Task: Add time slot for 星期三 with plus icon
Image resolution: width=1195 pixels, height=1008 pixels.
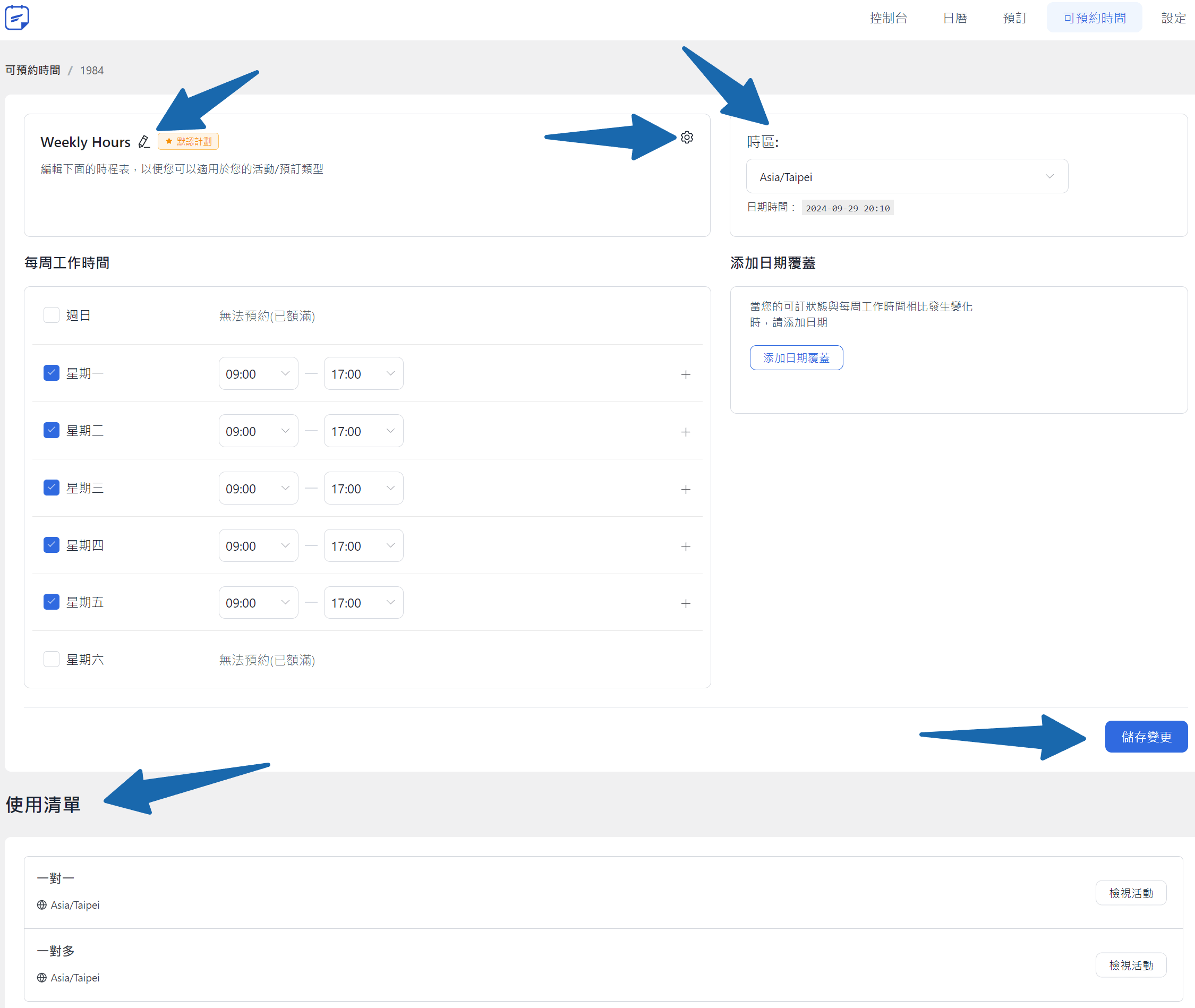Action: (x=686, y=489)
